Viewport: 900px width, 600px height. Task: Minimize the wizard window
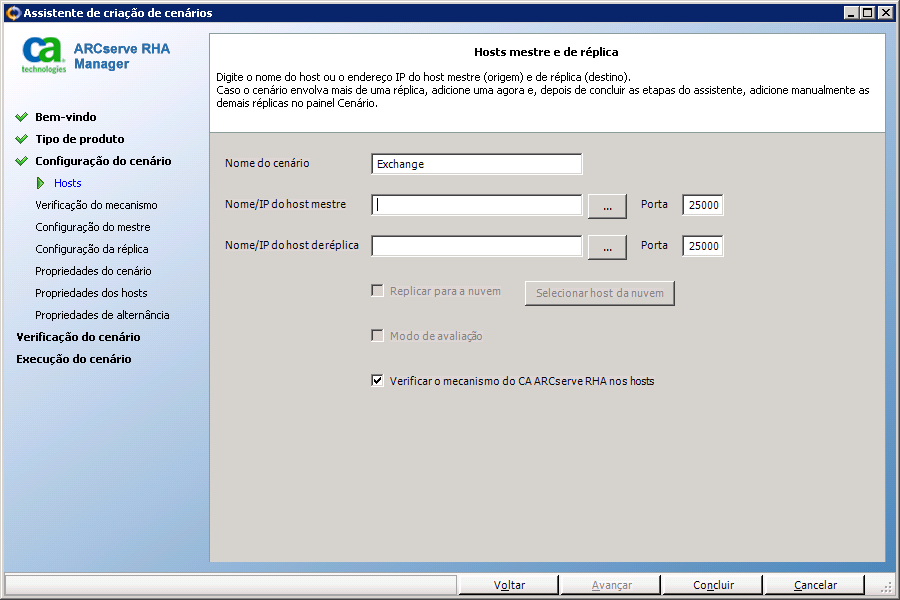(851, 13)
